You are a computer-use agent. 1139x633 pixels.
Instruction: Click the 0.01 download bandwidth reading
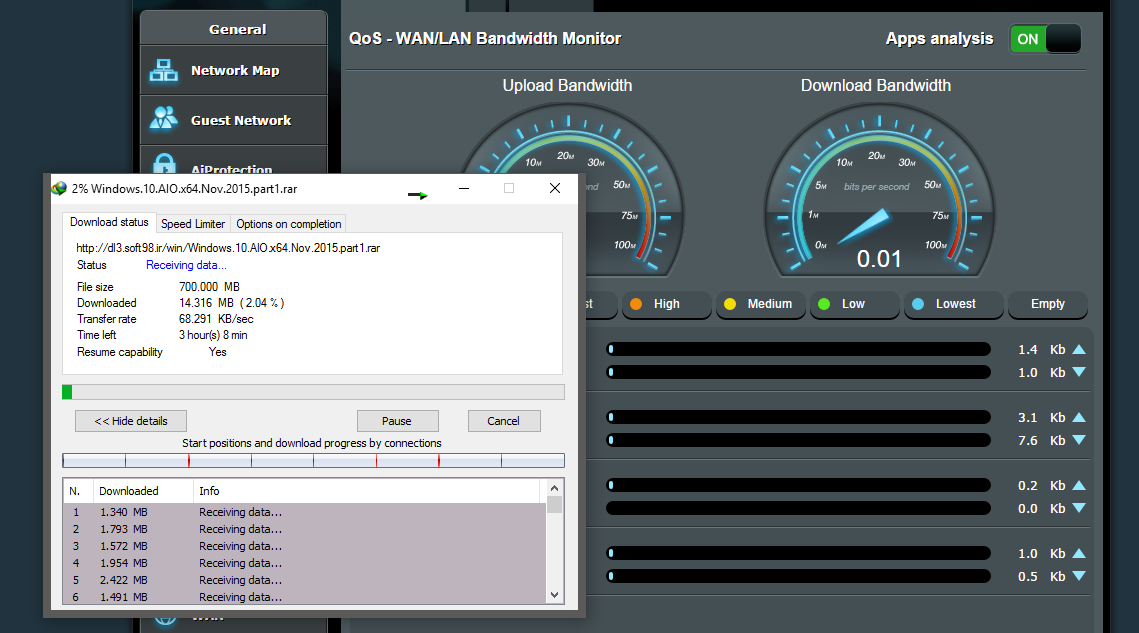(x=879, y=259)
